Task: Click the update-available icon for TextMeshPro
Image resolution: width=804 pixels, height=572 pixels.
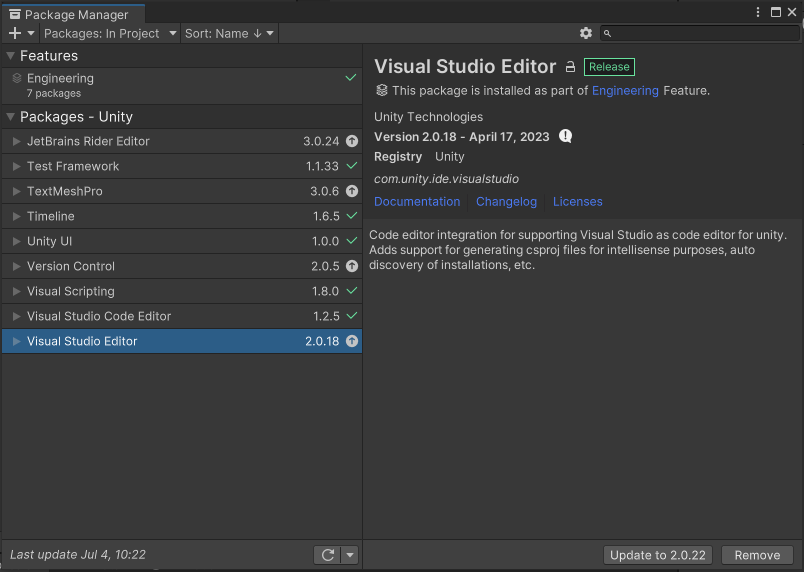Action: (352, 191)
